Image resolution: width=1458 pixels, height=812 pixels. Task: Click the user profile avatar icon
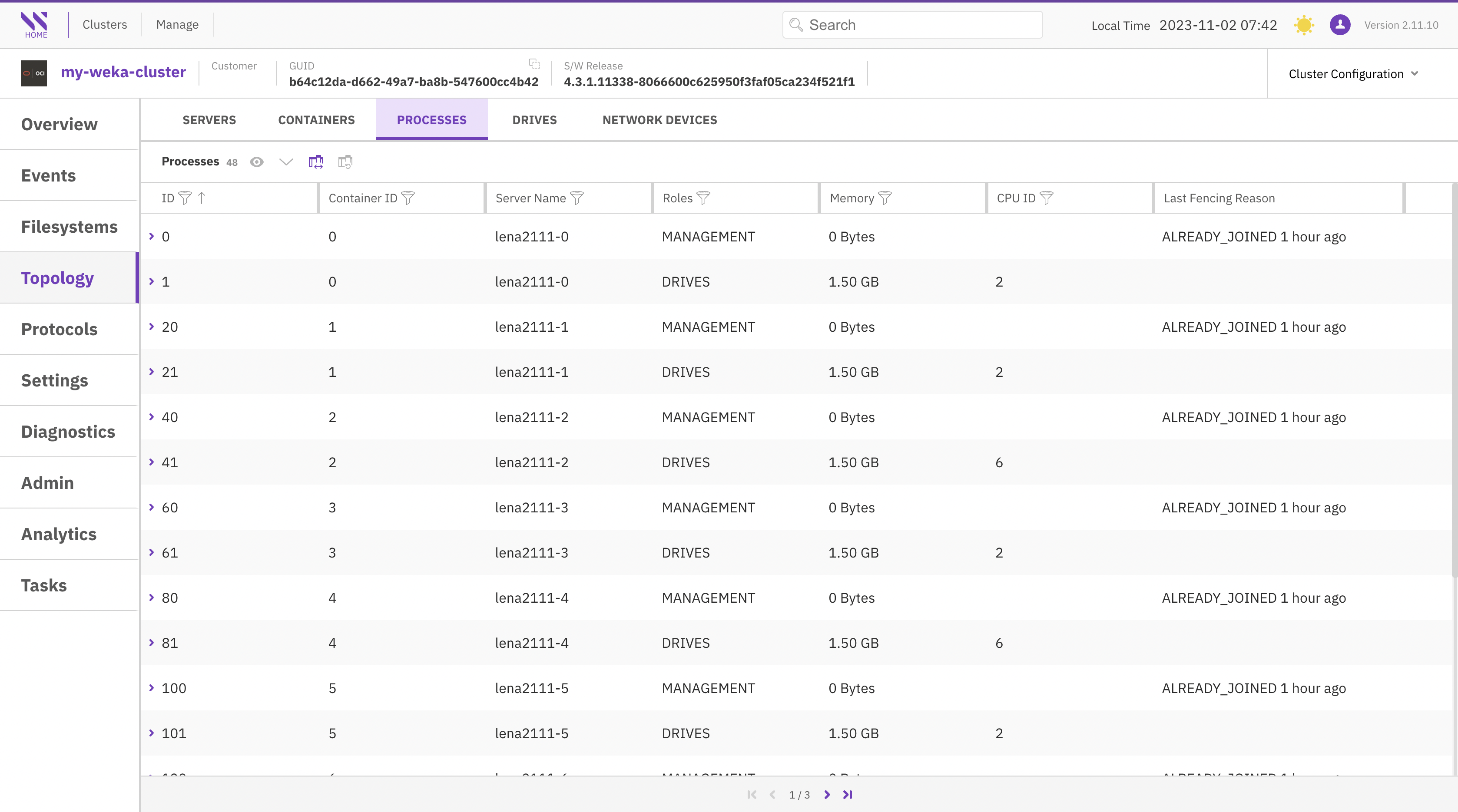(1340, 25)
